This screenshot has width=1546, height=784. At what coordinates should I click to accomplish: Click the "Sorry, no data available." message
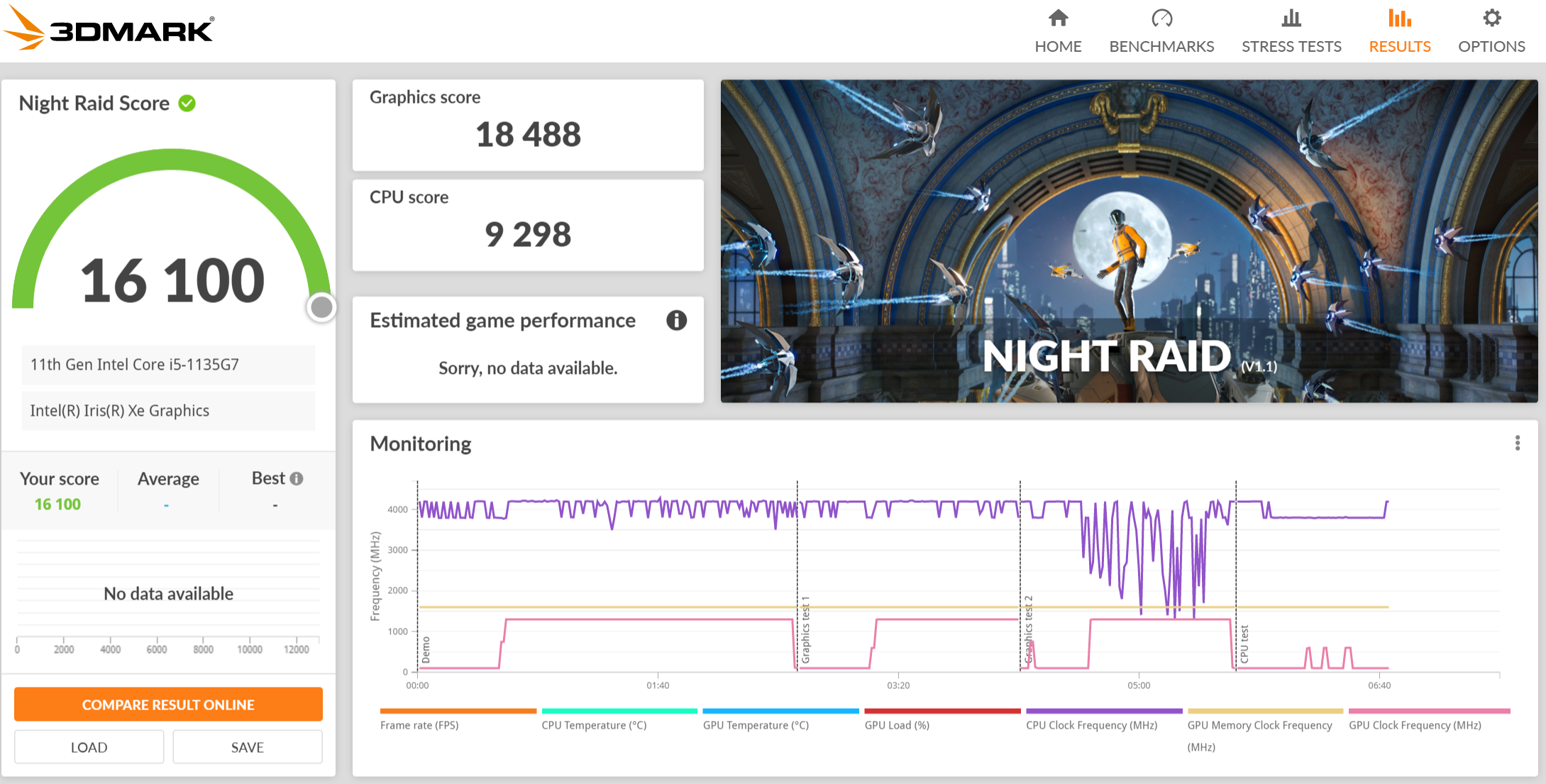click(528, 368)
